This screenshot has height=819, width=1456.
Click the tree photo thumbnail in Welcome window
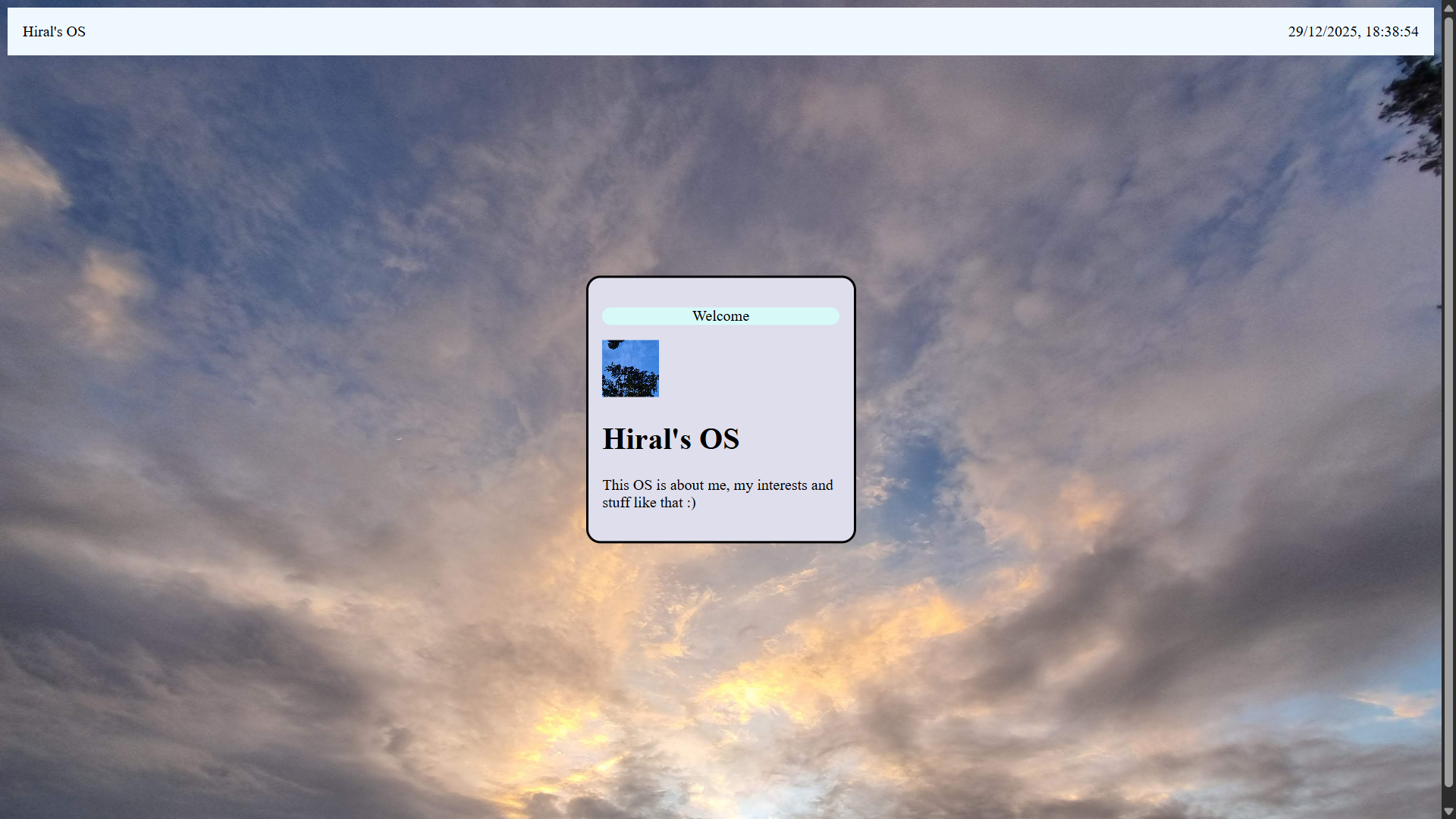pos(630,369)
